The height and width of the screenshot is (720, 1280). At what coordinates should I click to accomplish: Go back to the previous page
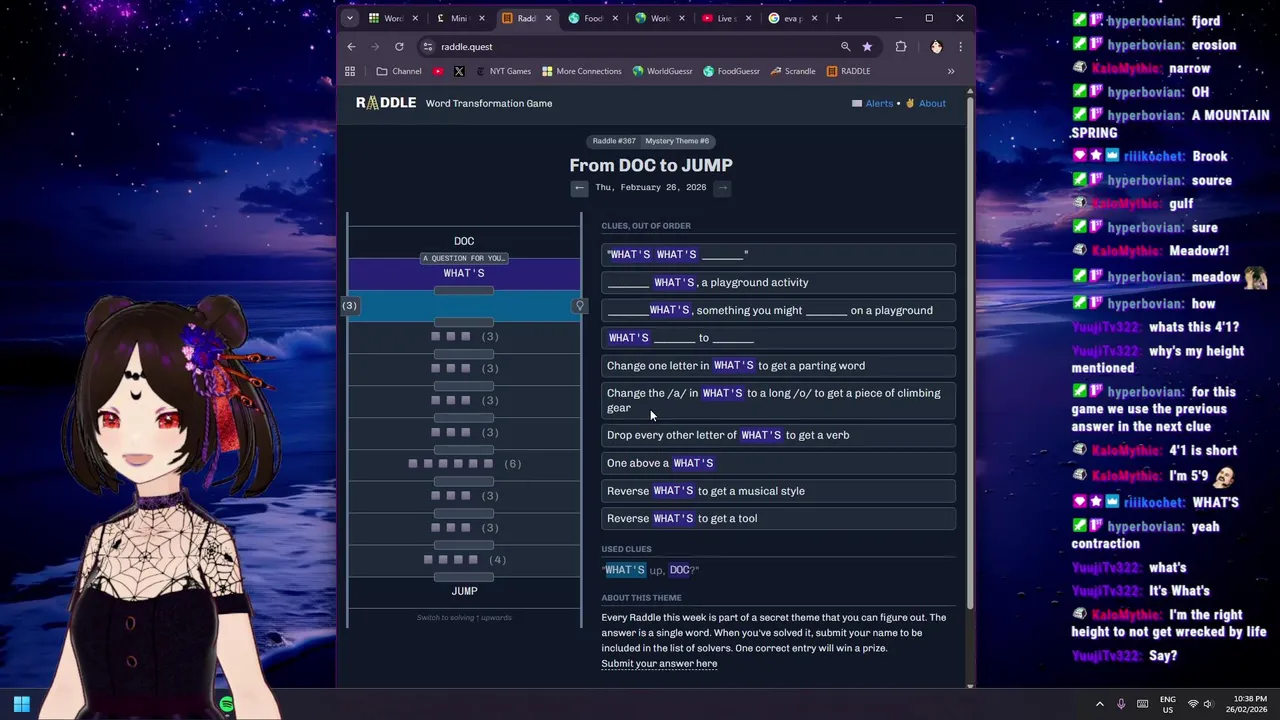[x=351, y=47]
